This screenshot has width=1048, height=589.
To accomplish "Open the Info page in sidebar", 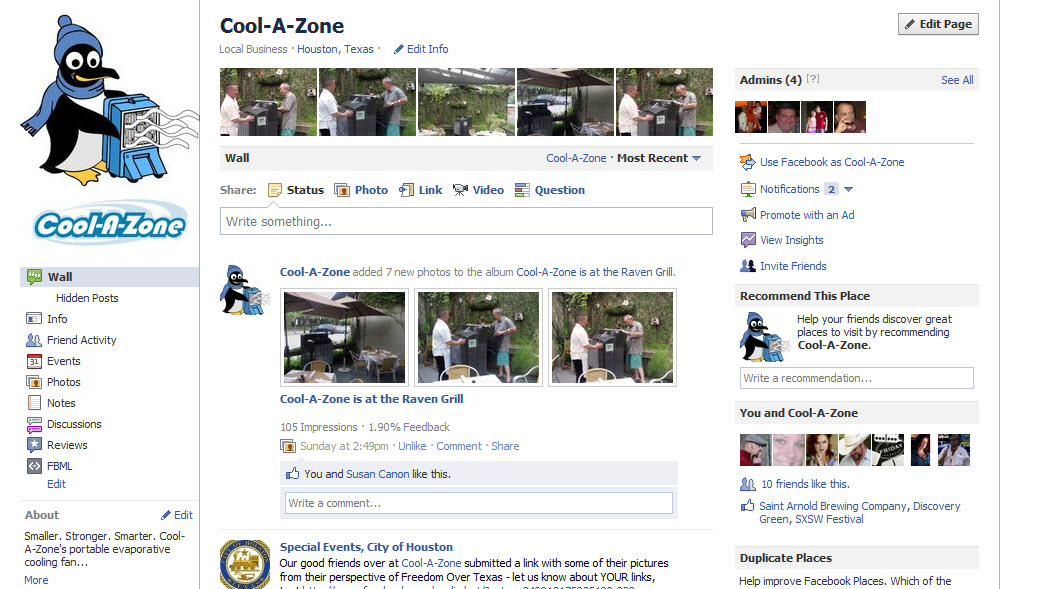I will 57,319.
